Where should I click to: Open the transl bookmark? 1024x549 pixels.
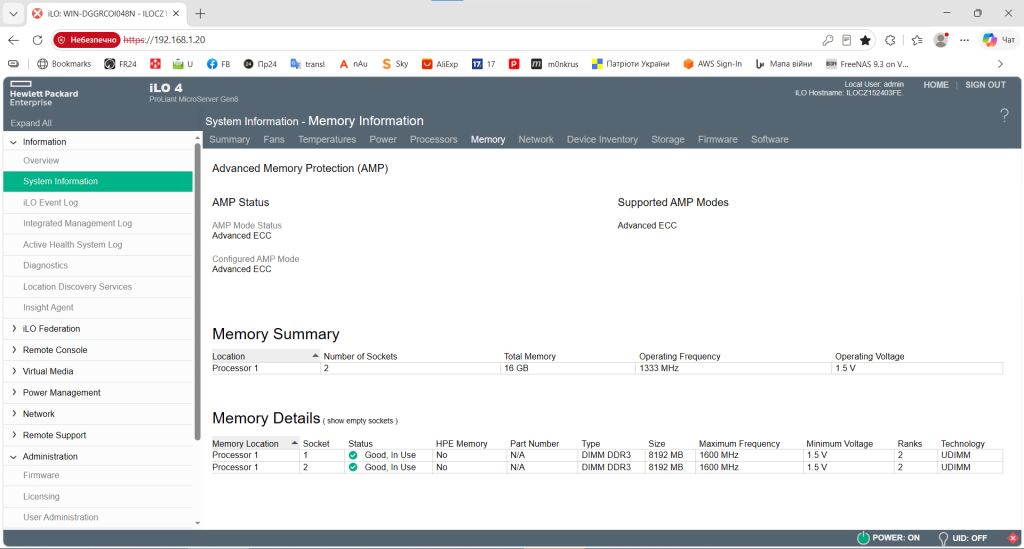pyautogui.click(x=307, y=64)
